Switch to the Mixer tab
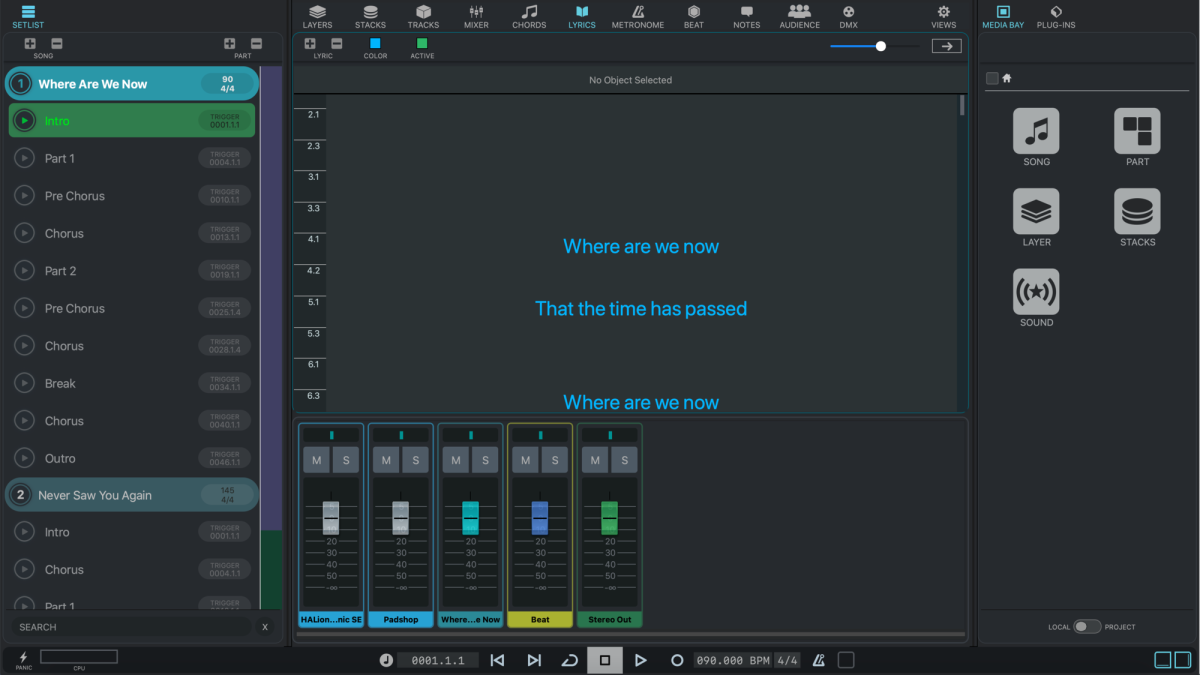The image size is (1200, 675). click(476, 16)
